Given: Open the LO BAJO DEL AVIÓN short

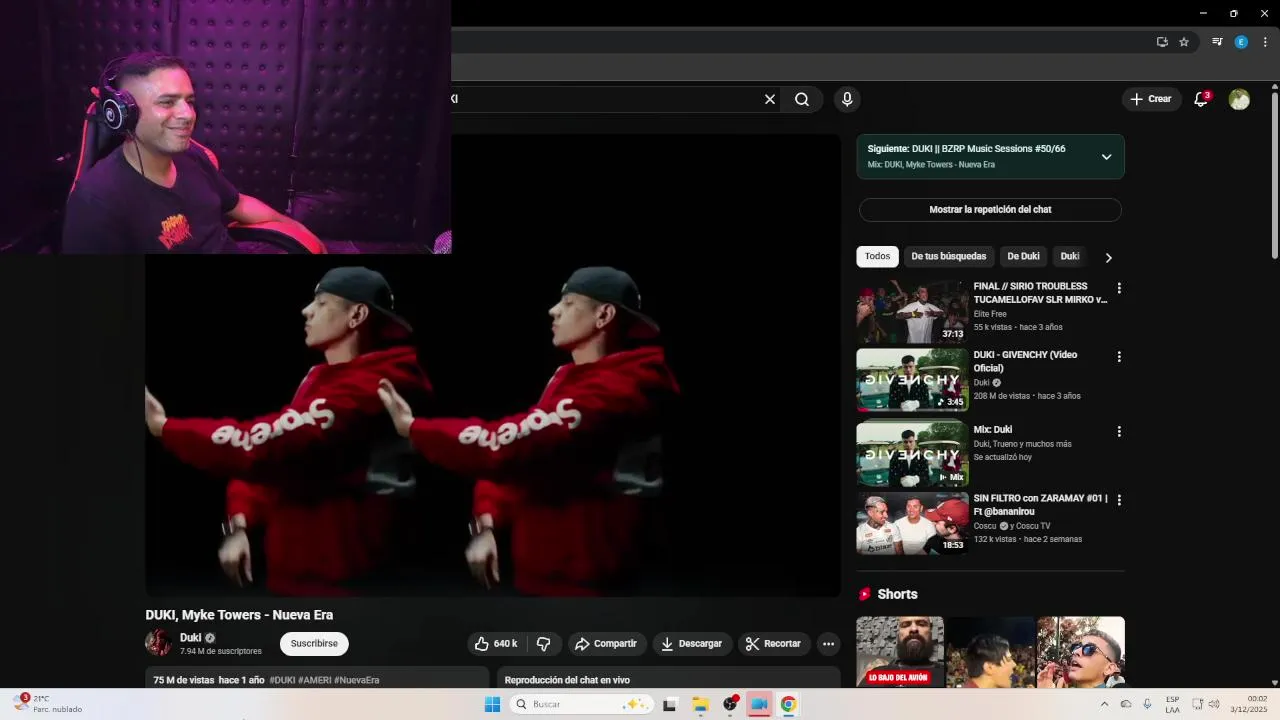Looking at the screenshot, I should 900,651.
